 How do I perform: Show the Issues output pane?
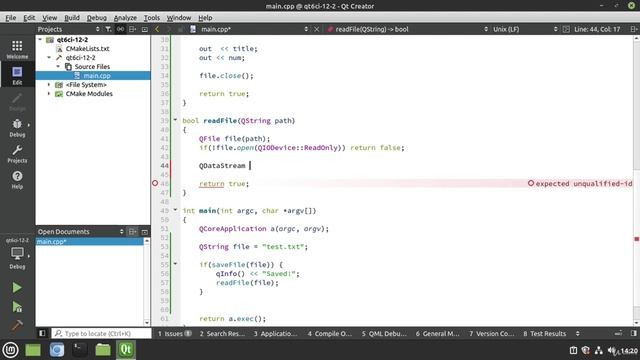(174, 333)
